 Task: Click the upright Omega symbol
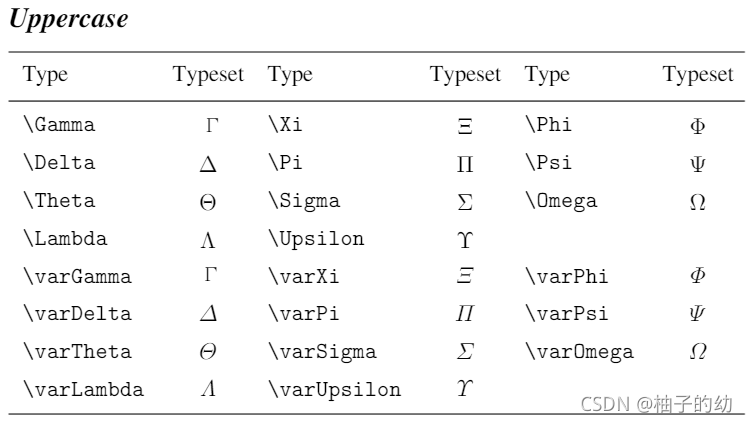click(x=697, y=202)
